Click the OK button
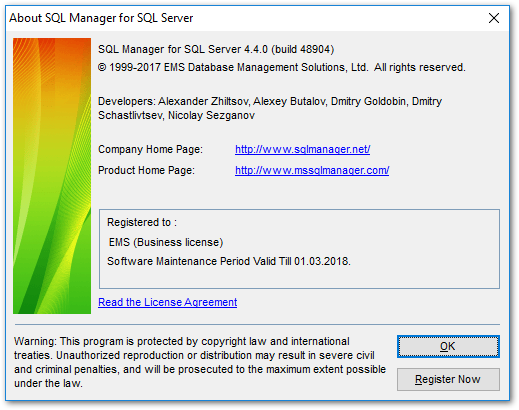 coord(448,346)
